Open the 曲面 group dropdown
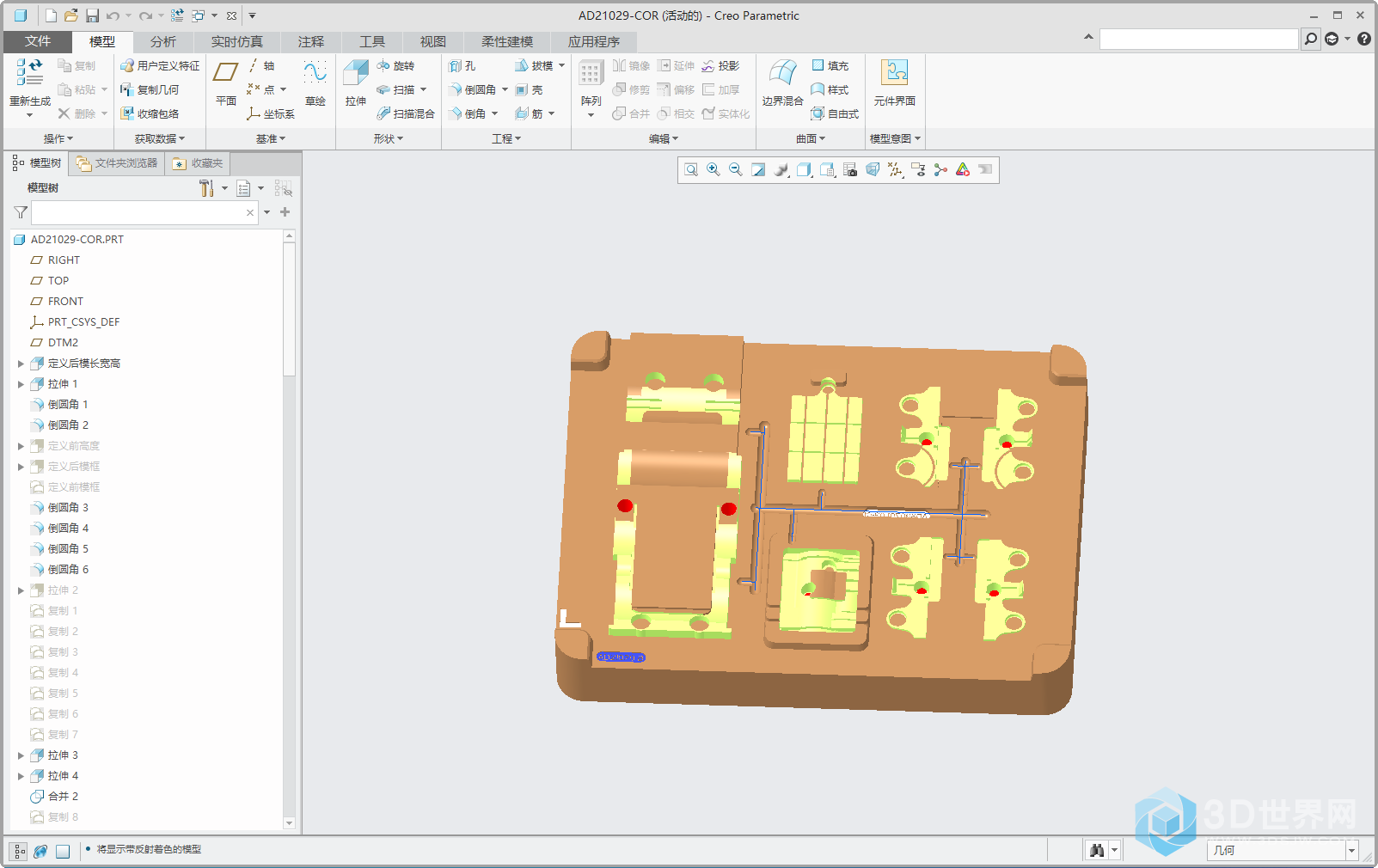This screenshot has height=868, width=1378. point(811,138)
